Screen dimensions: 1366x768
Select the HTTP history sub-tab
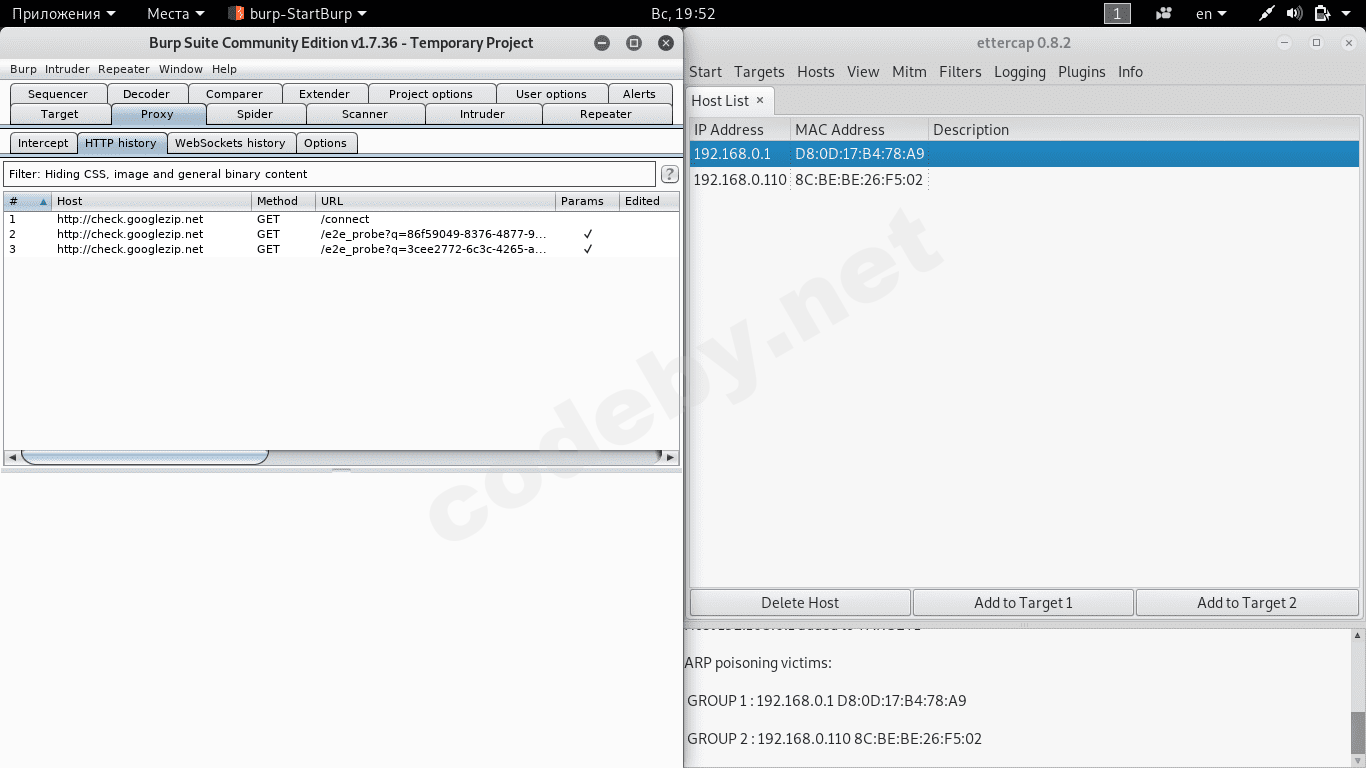click(x=121, y=143)
